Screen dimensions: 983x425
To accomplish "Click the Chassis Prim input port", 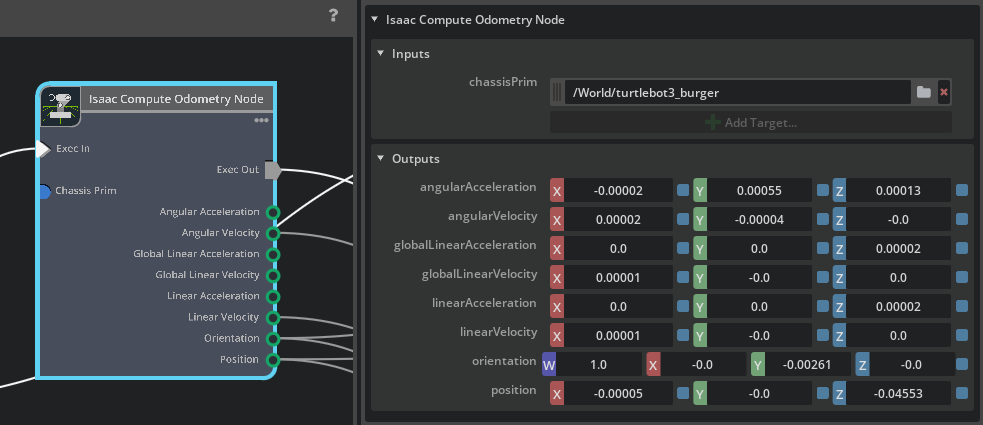I will (44, 191).
